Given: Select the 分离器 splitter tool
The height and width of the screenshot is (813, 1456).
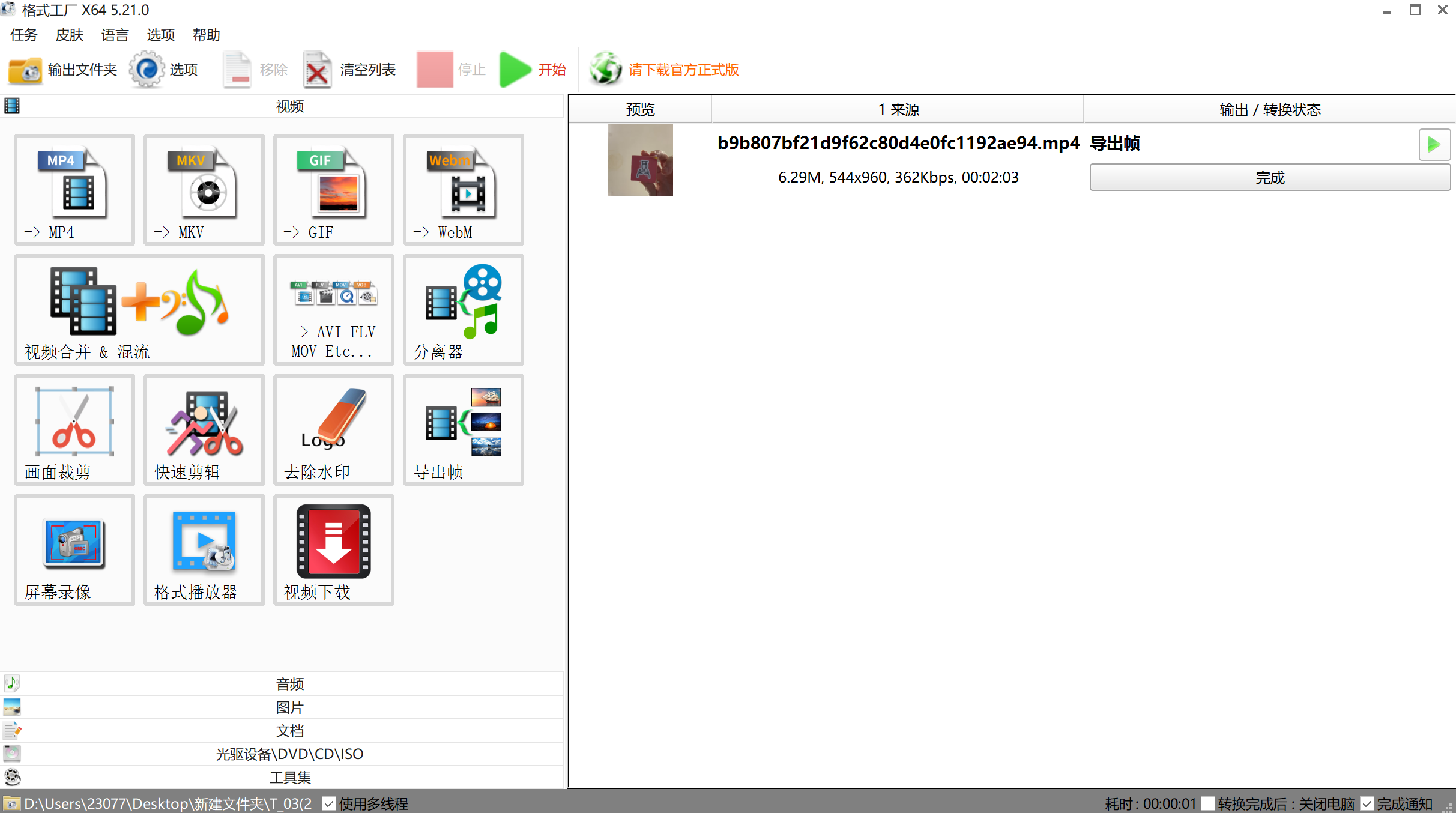Looking at the screenshot, I should tap(463, 309).
